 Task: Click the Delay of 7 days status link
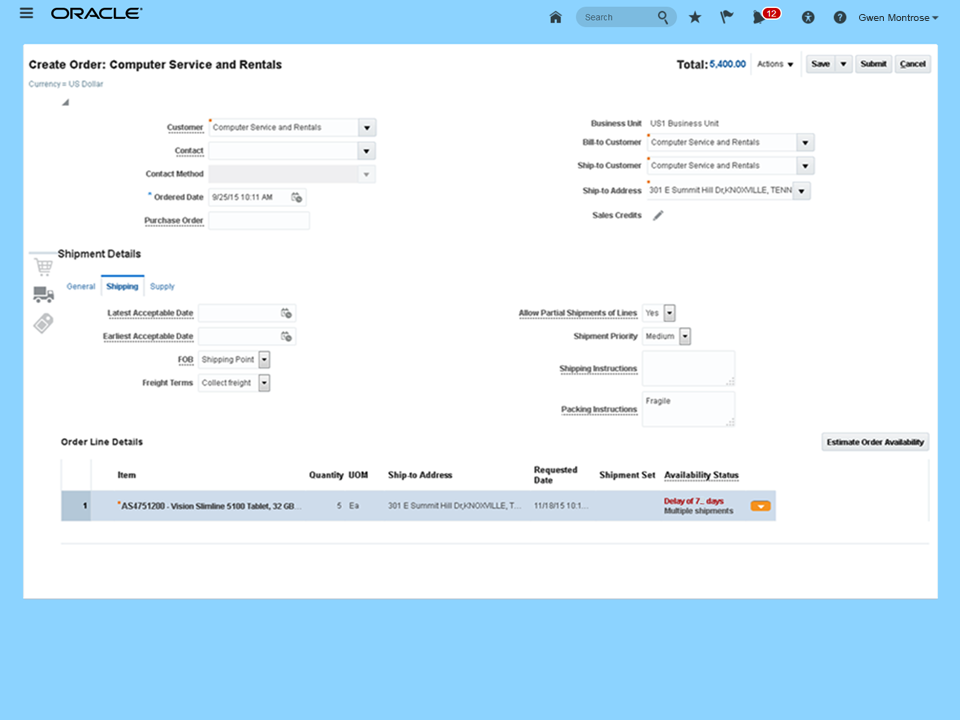pyautogui.click(x=694, y=501)
